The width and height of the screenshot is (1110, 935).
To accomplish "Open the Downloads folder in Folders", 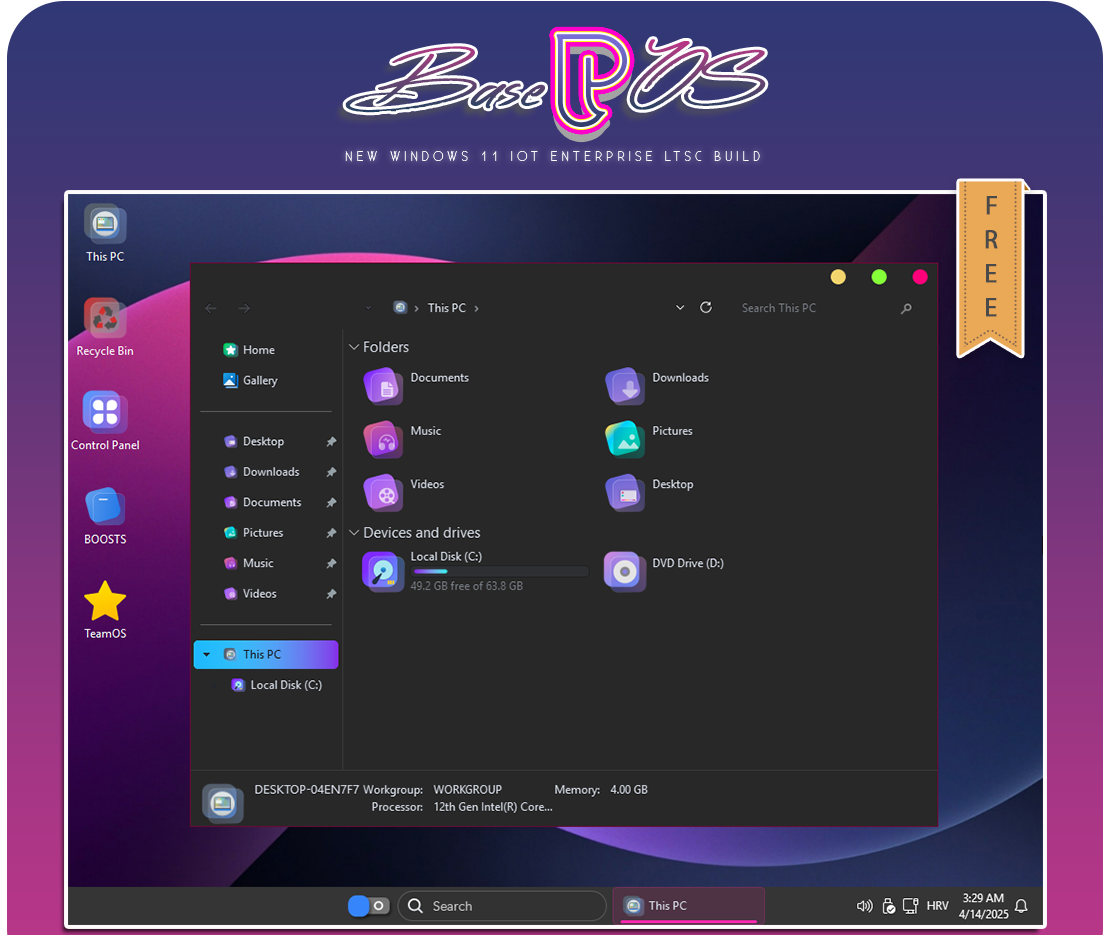I will [625, 386].
